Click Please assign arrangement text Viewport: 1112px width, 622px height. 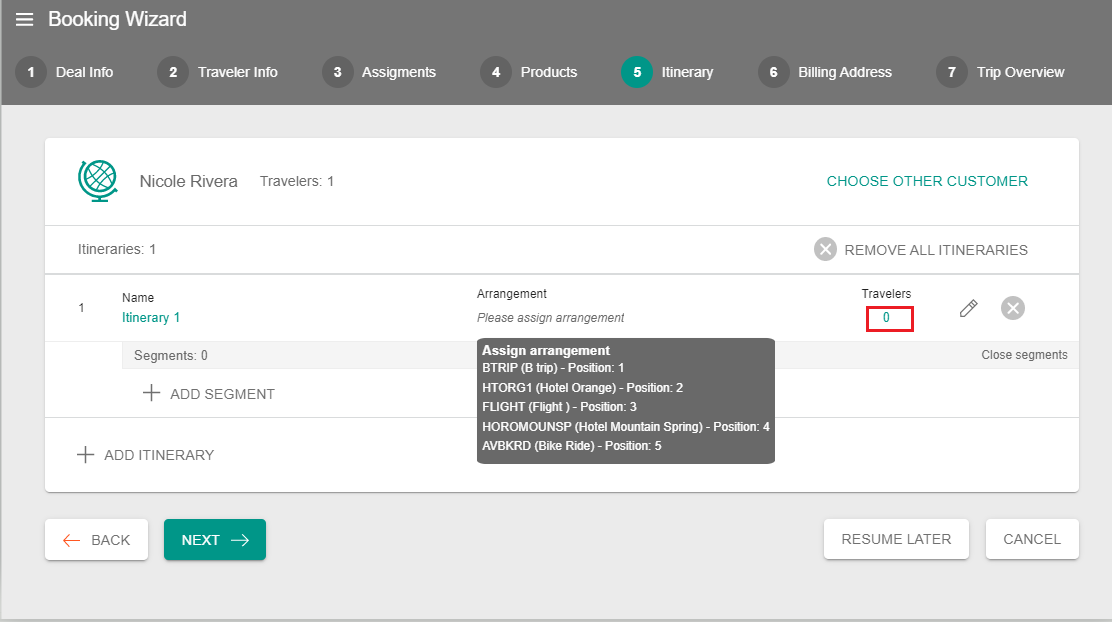(x=550, y=318)
